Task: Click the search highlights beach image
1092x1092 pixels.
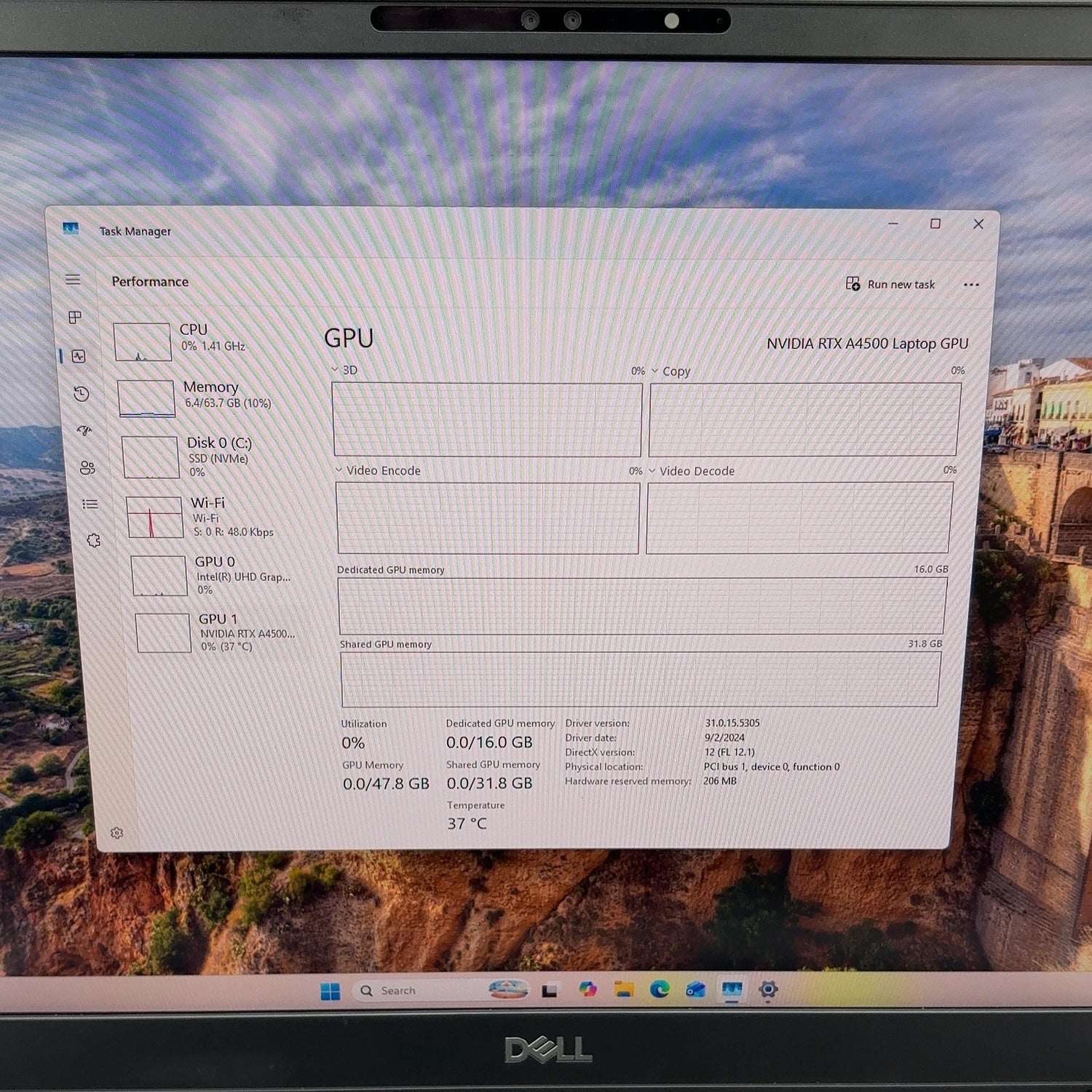Action: pyautogui.click(x=508, y=989)
